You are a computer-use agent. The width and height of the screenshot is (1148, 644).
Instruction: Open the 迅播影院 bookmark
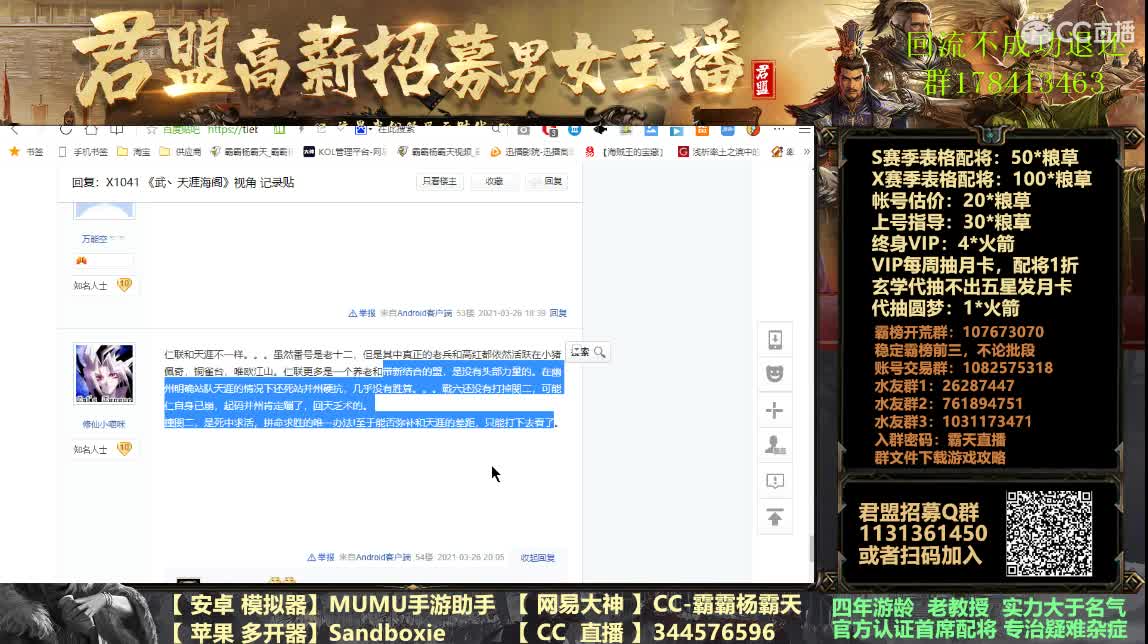[532, 151]
